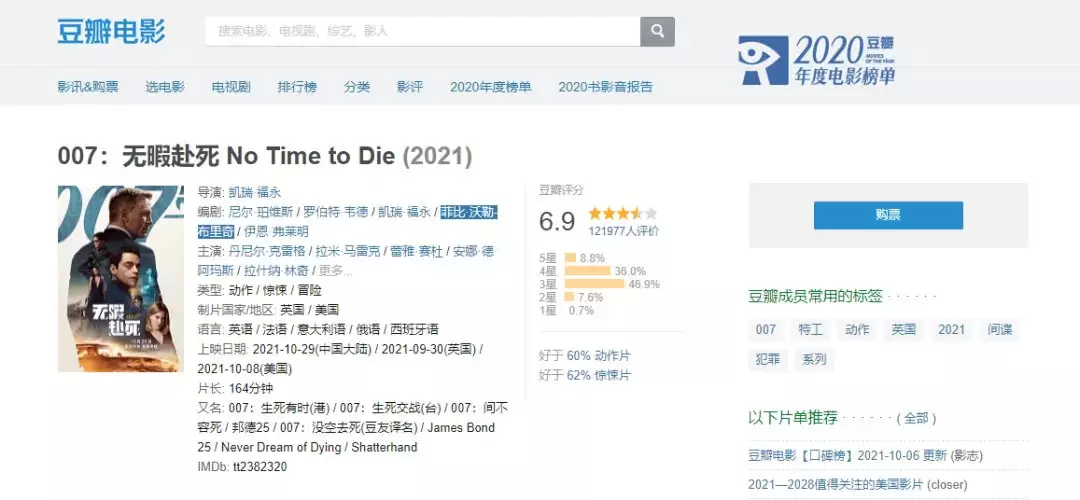The image size is (1080, 500).
Task: Select the 动作 tag
Action: (858, 329)
